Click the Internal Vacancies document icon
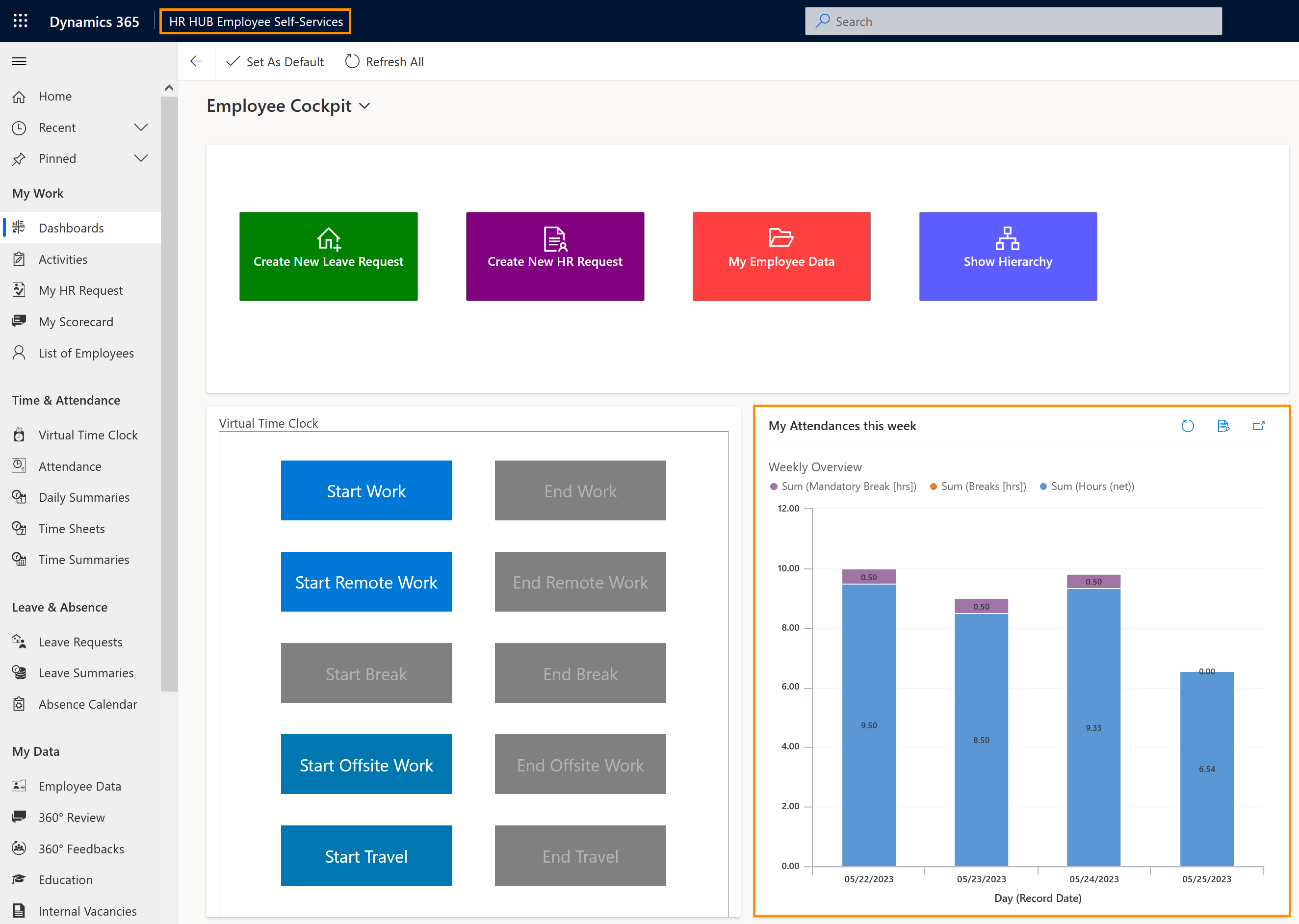 click(x=19, y=911)
